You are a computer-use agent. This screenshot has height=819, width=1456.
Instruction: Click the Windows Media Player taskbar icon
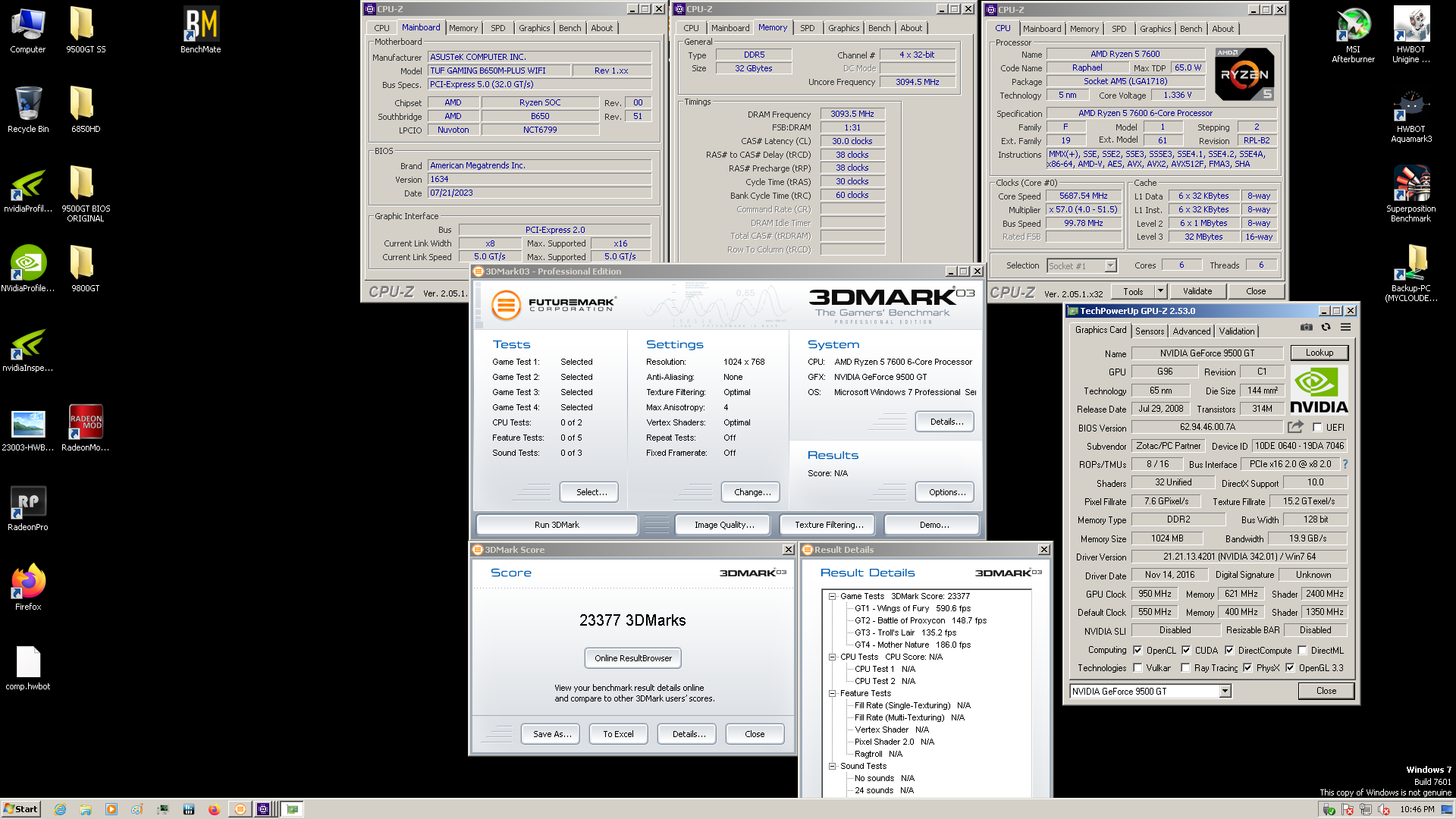(x=111, y=809)
